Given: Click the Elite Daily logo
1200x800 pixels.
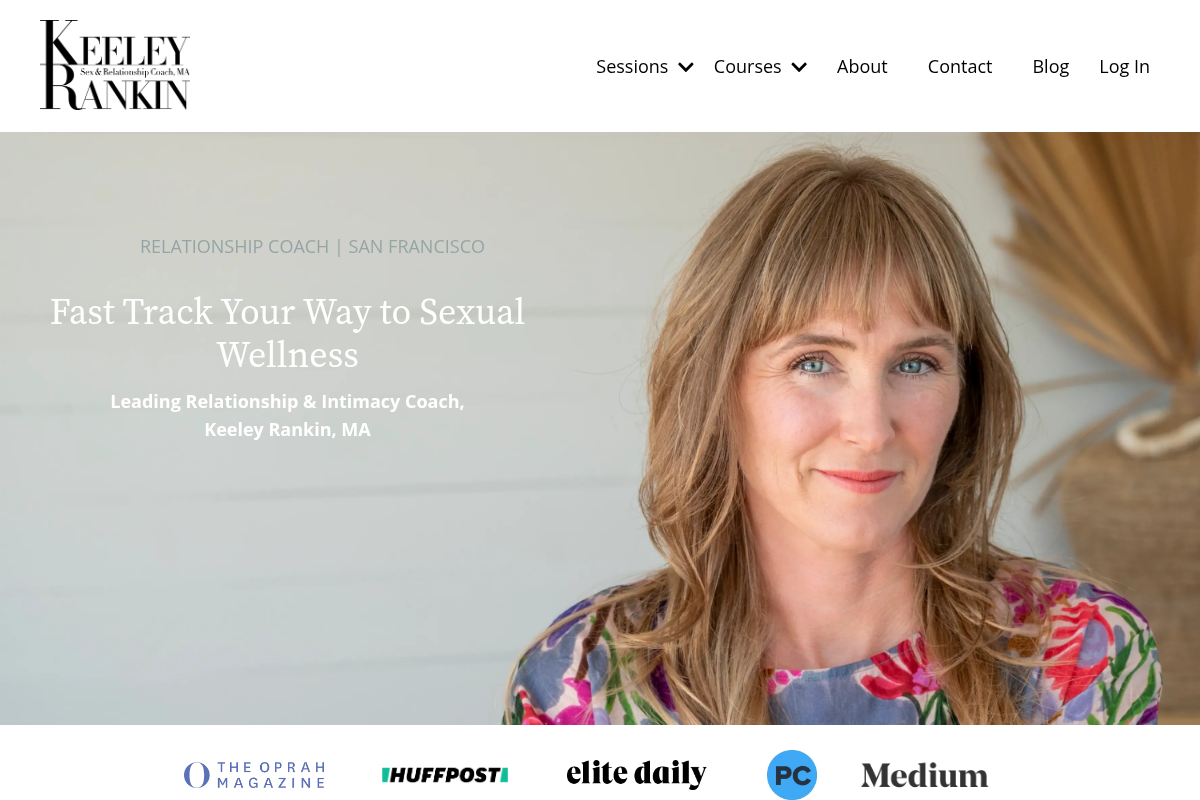Looking at the screenshot, I should point(636,774).
